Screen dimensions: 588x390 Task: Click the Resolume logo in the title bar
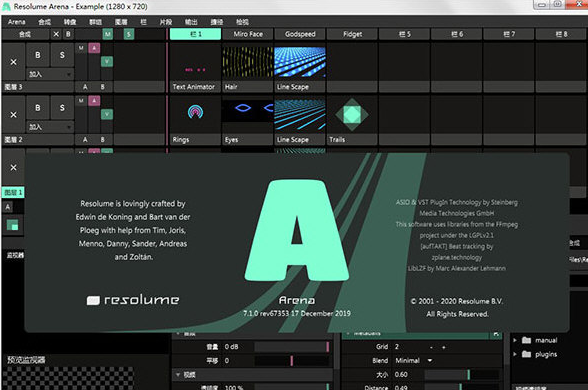pyautogui.click(x=6, y=6)
